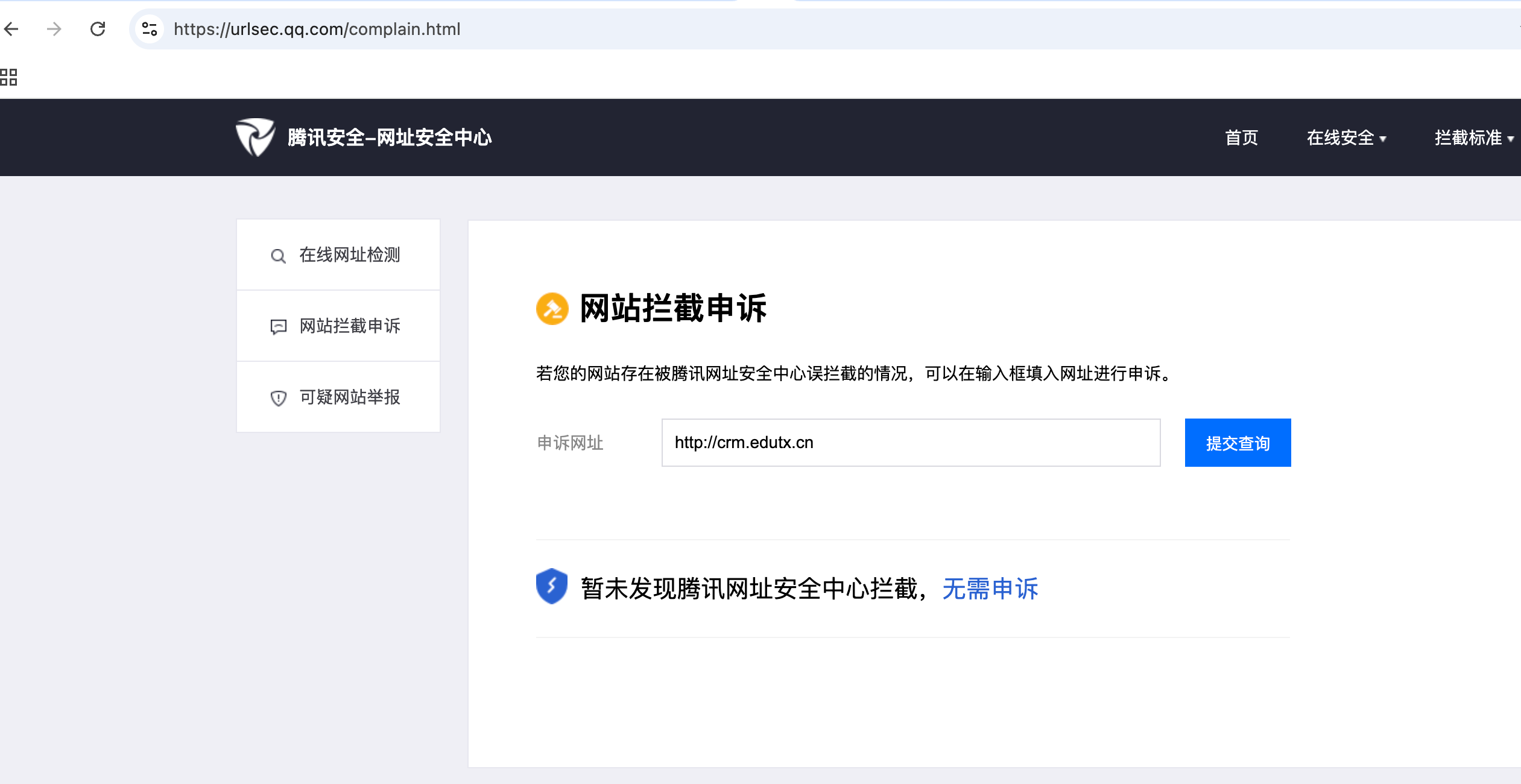Focus the 申诉网址 input field

click(911, 443)
